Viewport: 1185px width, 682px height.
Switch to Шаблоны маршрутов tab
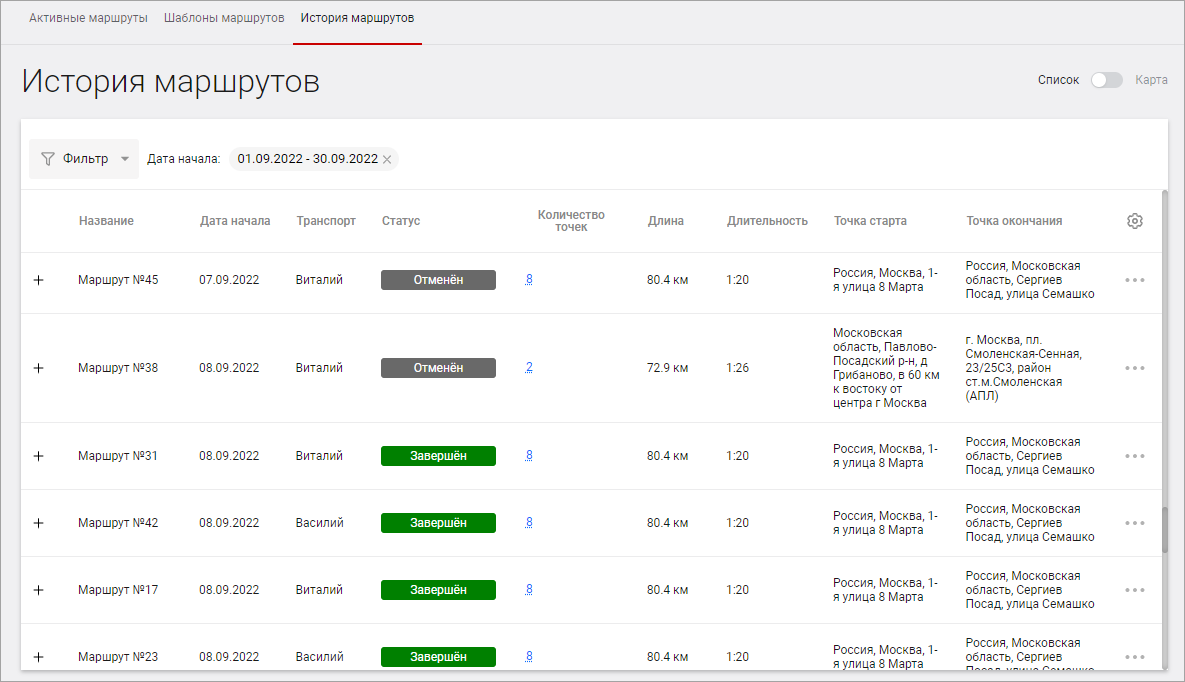pos(224,18)
